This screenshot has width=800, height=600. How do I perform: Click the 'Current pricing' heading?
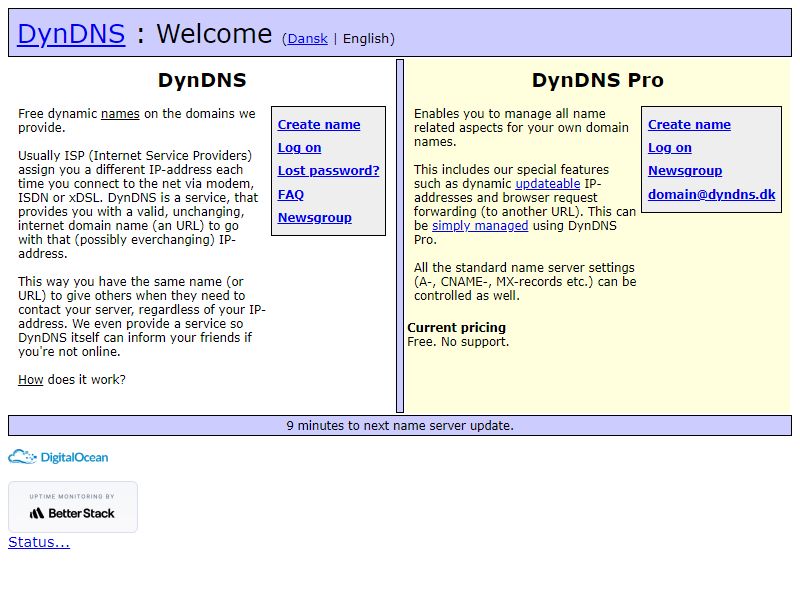(x=457, y=328)
